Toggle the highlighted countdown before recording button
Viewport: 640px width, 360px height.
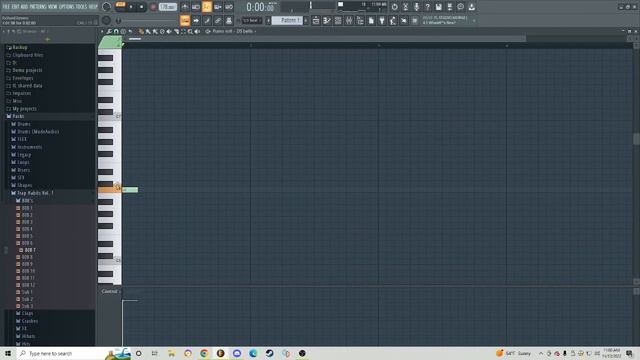207,7
